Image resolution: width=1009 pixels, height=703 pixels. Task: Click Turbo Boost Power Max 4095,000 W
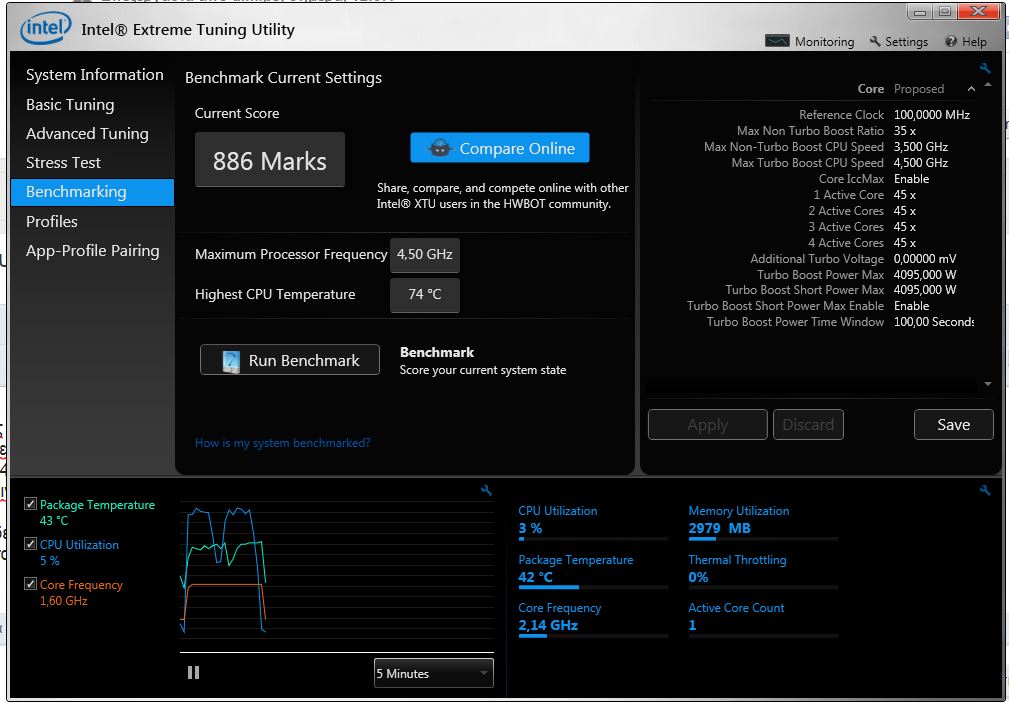coord(925,274)
